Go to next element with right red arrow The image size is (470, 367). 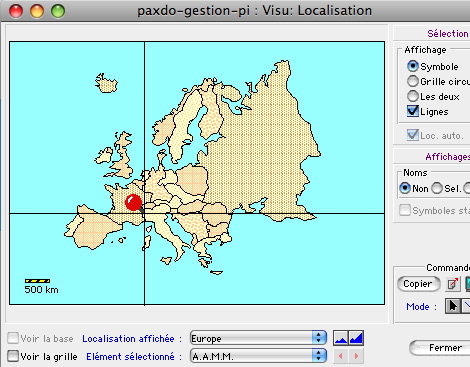[356, 356]
